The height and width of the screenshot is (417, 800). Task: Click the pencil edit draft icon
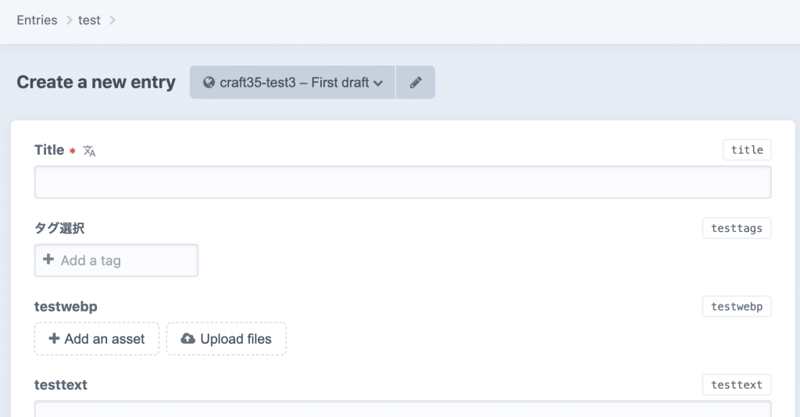point(415,83)
